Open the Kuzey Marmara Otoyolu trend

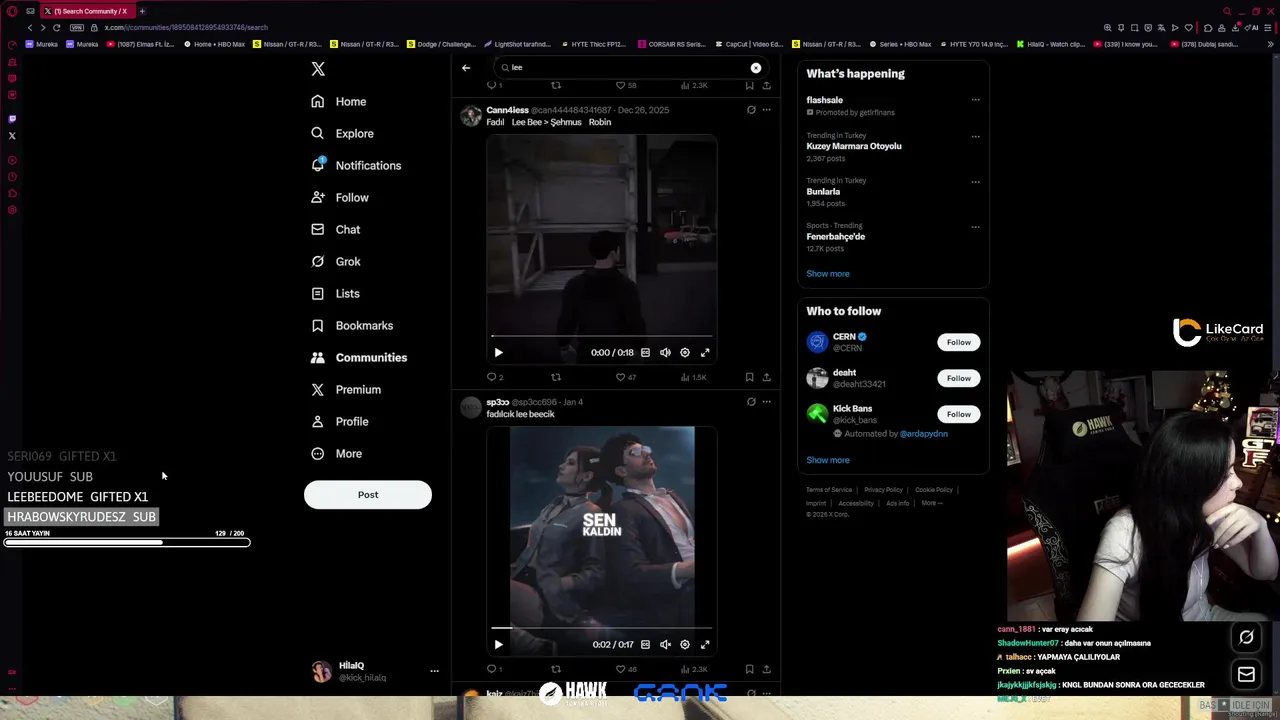click(854, 146)
